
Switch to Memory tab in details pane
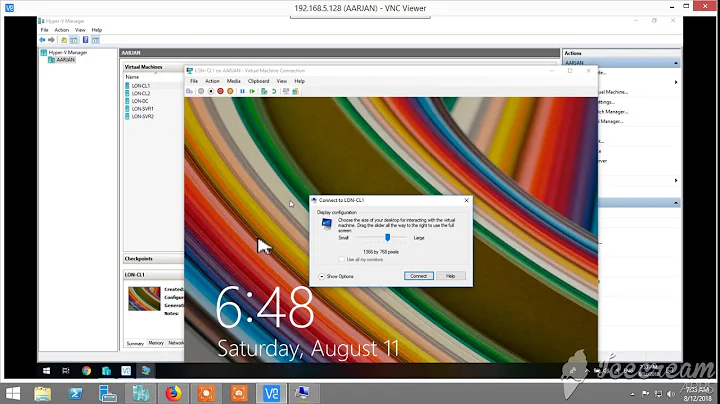tap(156, 343)
